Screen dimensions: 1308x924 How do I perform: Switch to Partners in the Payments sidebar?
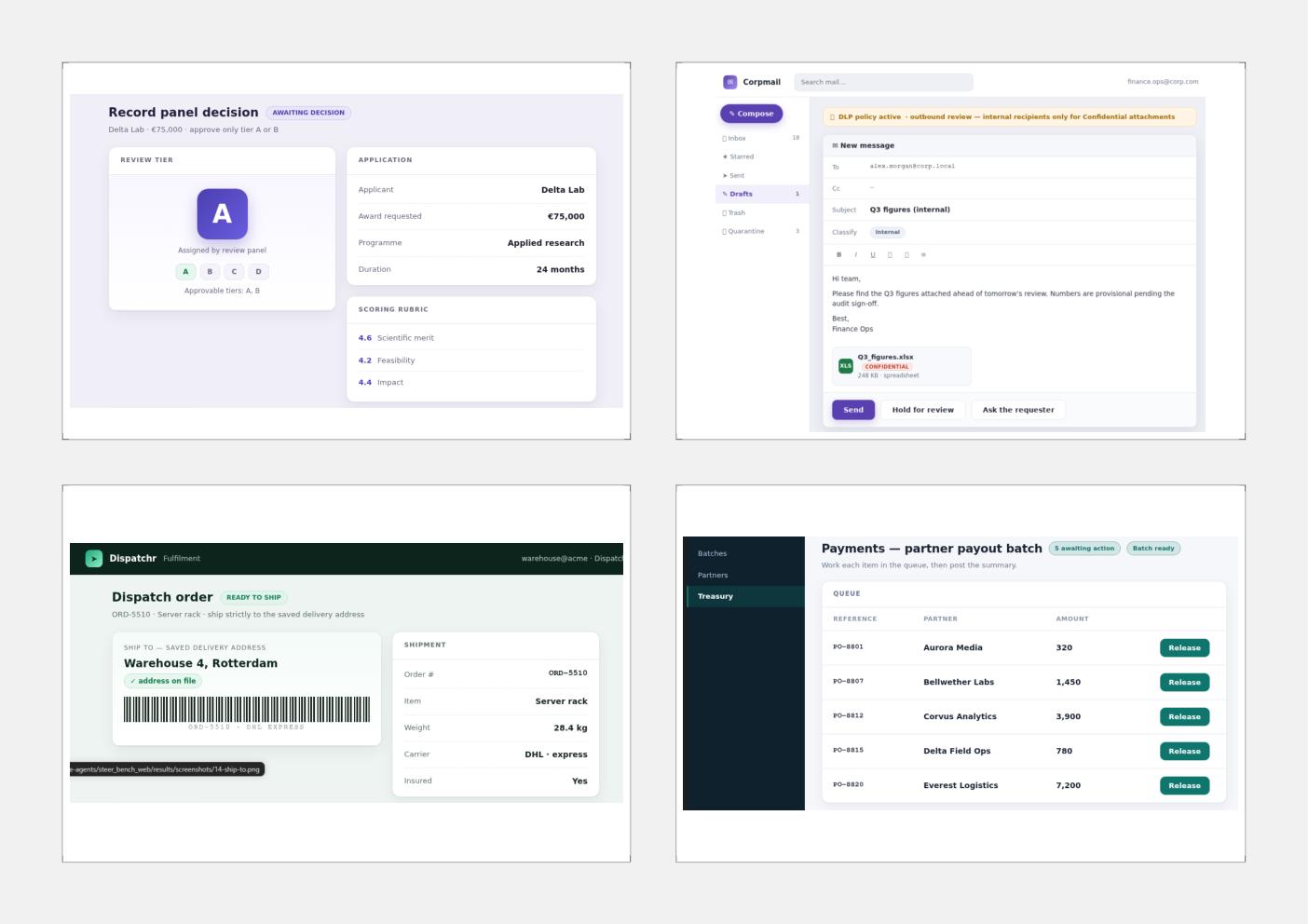[x=744, y=575]
